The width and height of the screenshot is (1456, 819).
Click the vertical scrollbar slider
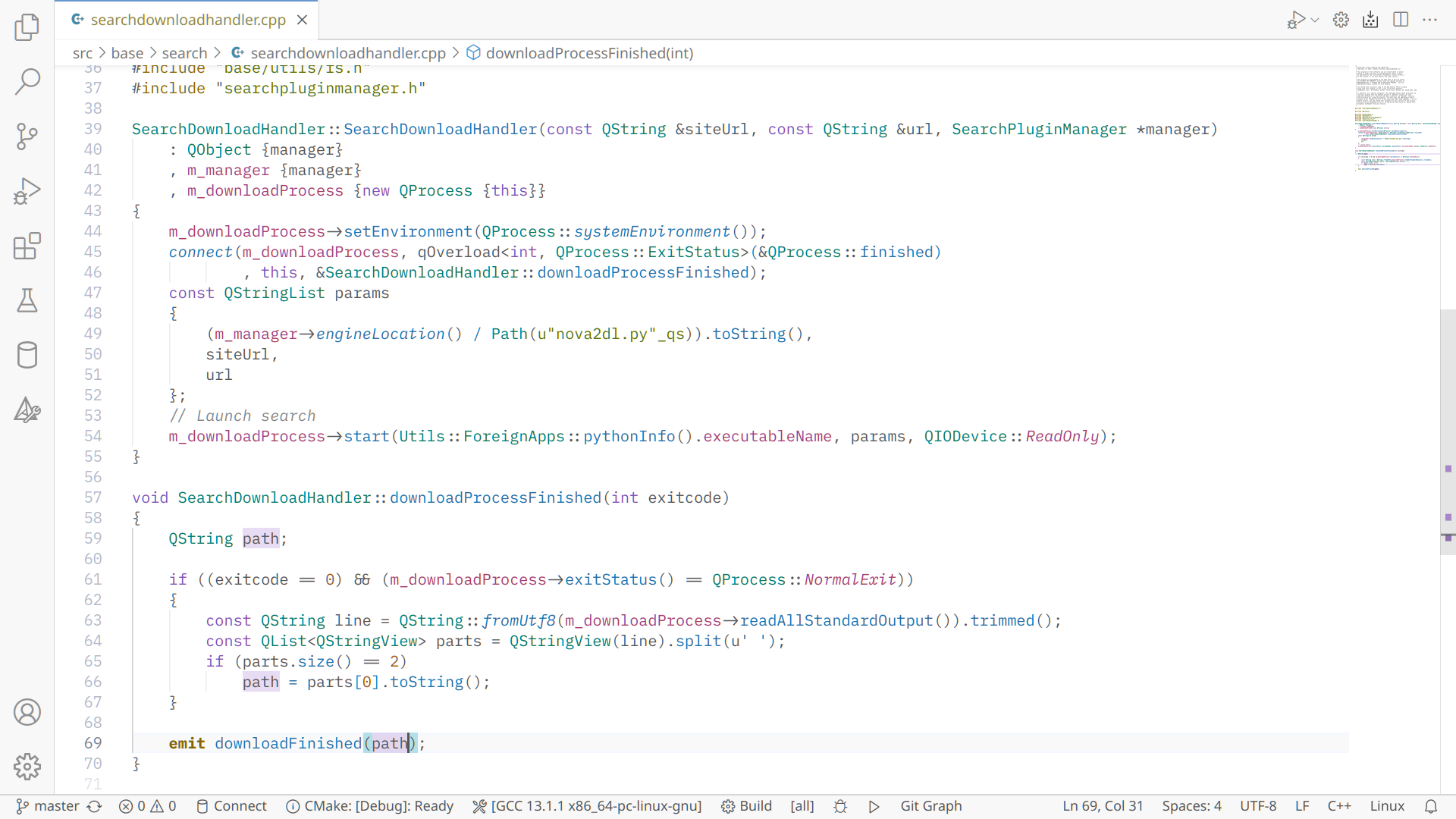[x=1448, y=432]
